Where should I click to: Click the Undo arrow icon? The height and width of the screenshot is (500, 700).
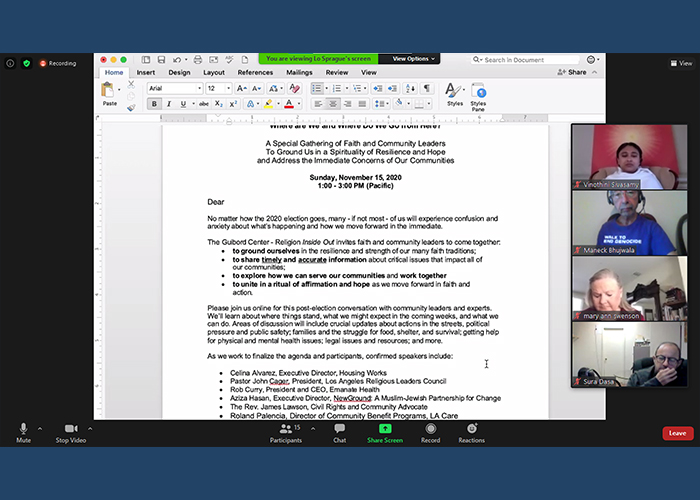[x=177, y=59]
